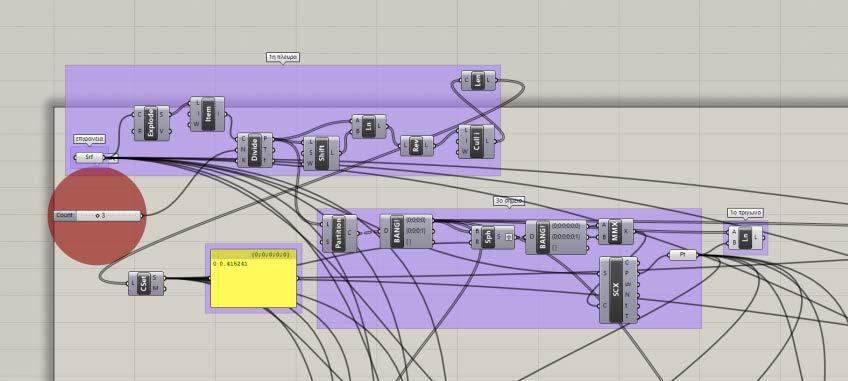Click the yellow panel body
Viewport: 848px width, 381px height.
pos(253,284)
